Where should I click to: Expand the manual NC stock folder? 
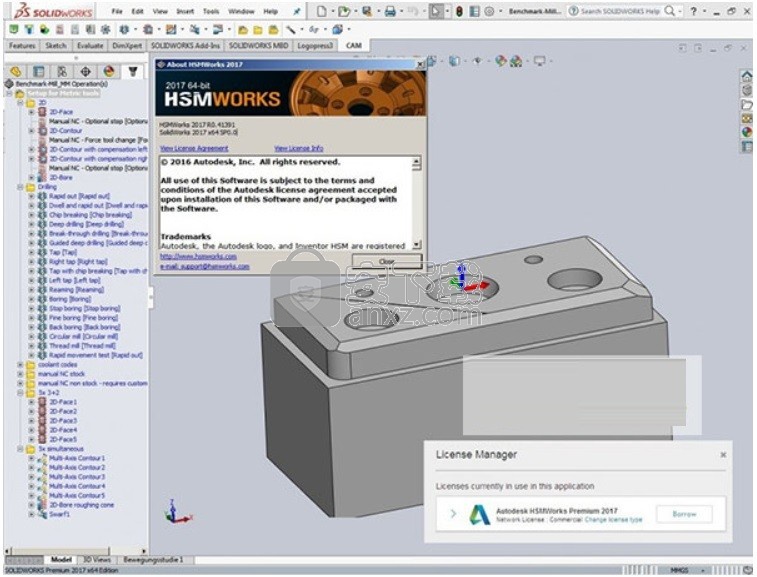coord(20,374)
